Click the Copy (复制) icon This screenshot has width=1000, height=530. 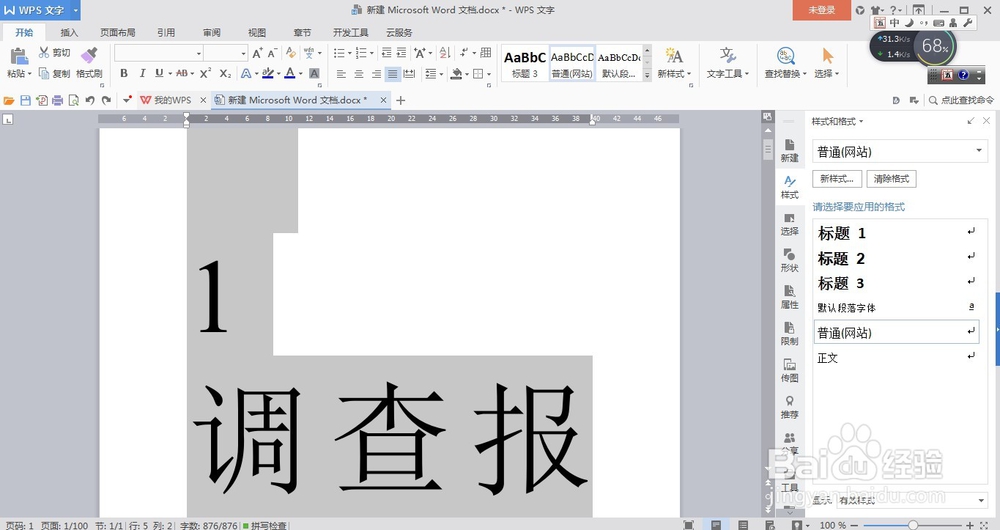pos(44,73)
